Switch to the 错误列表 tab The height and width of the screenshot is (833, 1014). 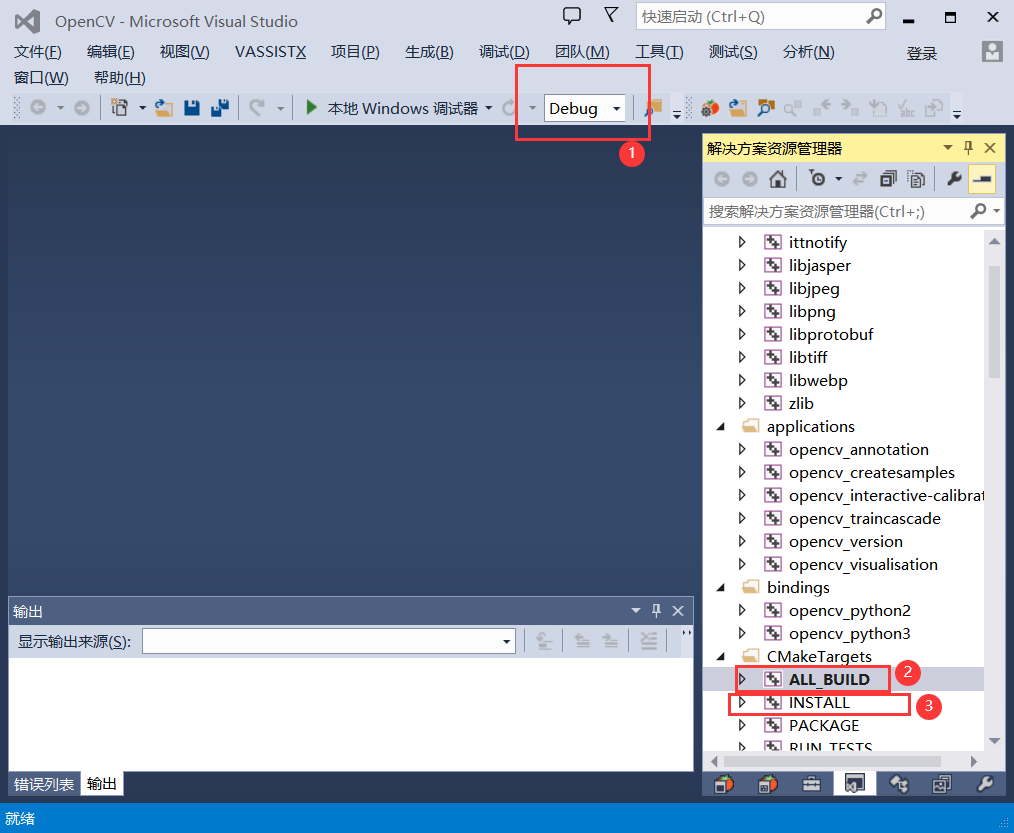click(43, 784)
